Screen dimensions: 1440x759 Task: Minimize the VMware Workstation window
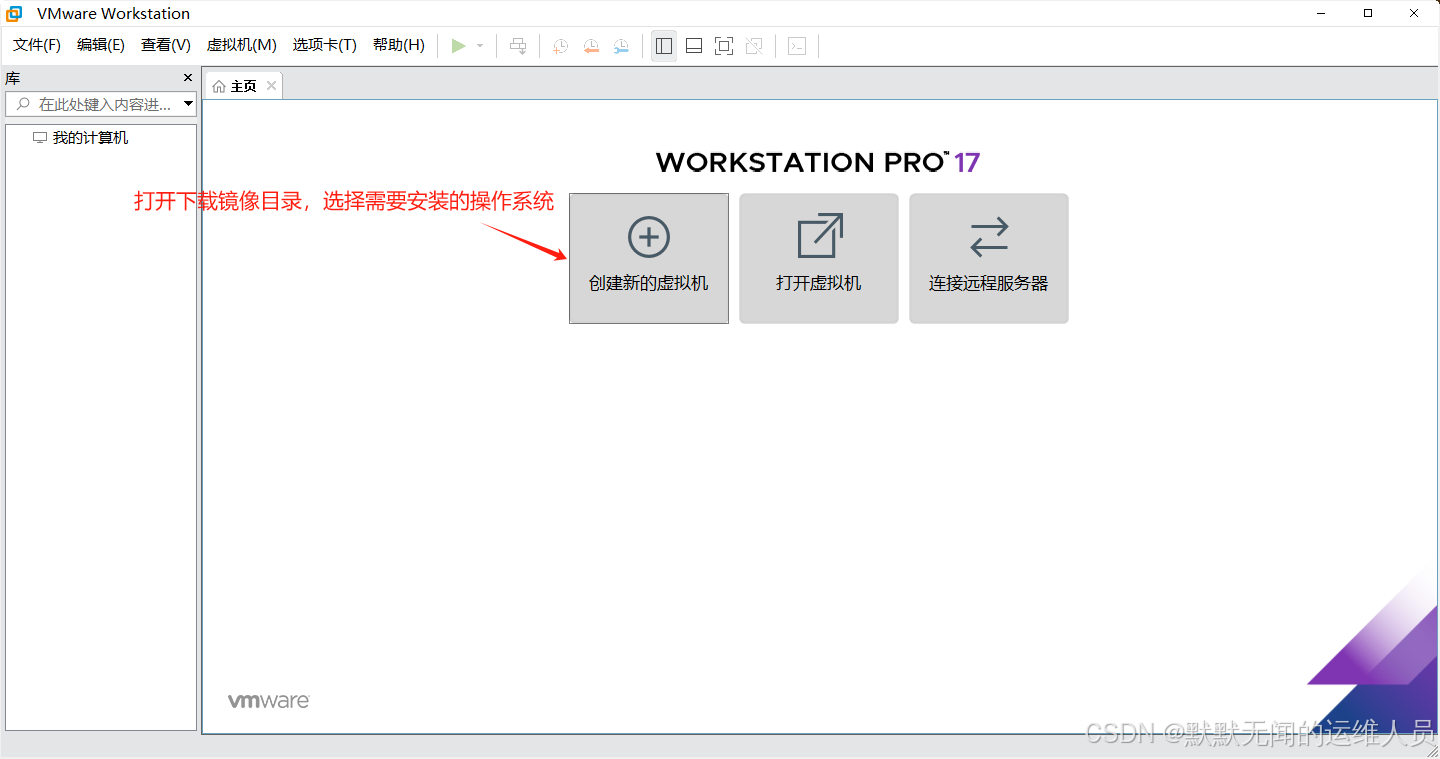click(1319, 13)
